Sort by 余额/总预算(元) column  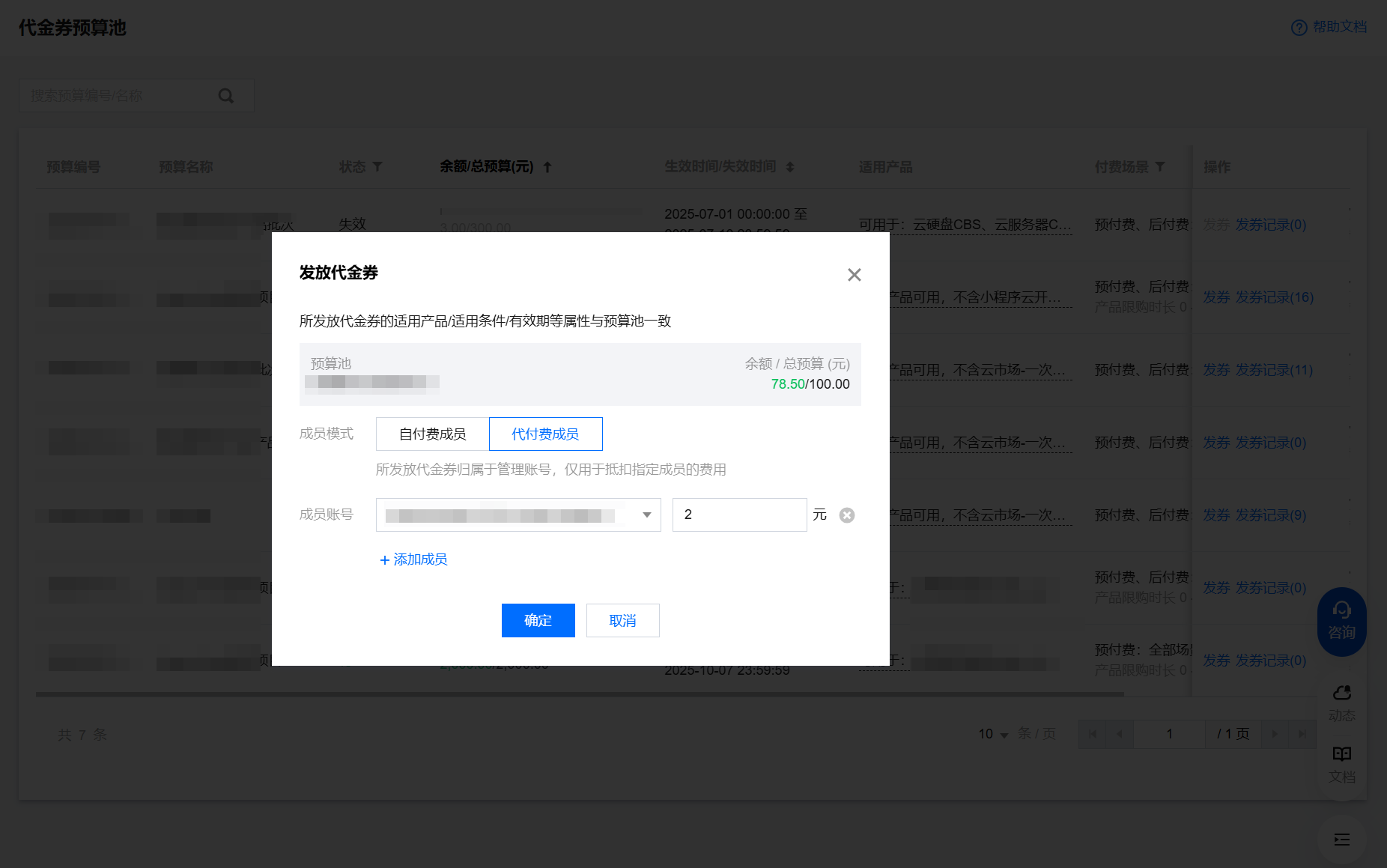(547, 167)
